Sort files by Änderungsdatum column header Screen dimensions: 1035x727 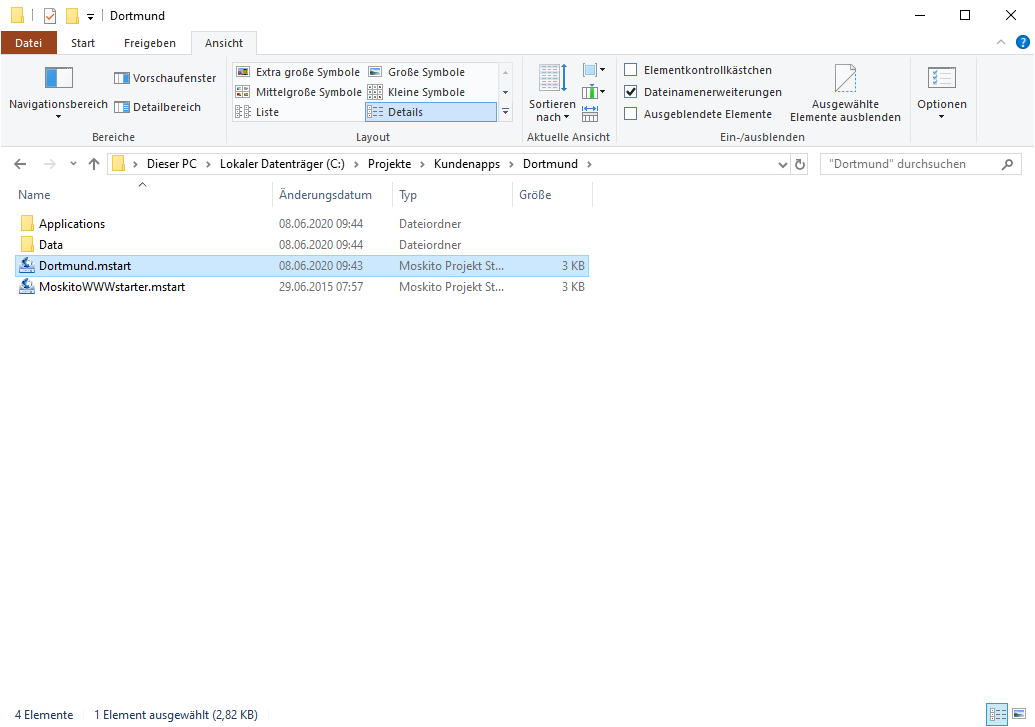point(326,195)
